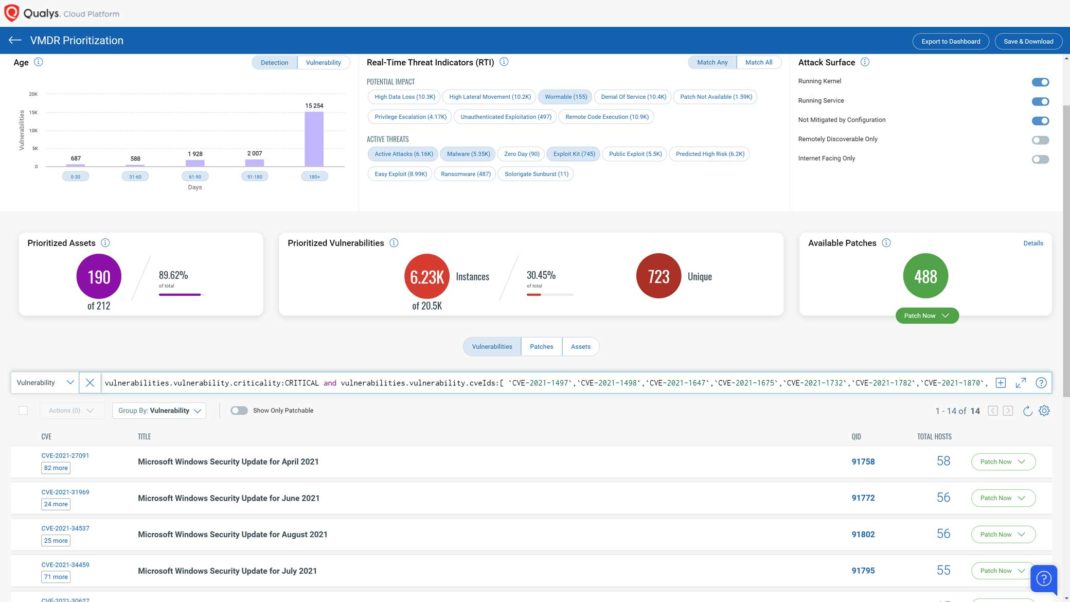
Task: Click the Qualys logo icon
Action: point(12,13)
